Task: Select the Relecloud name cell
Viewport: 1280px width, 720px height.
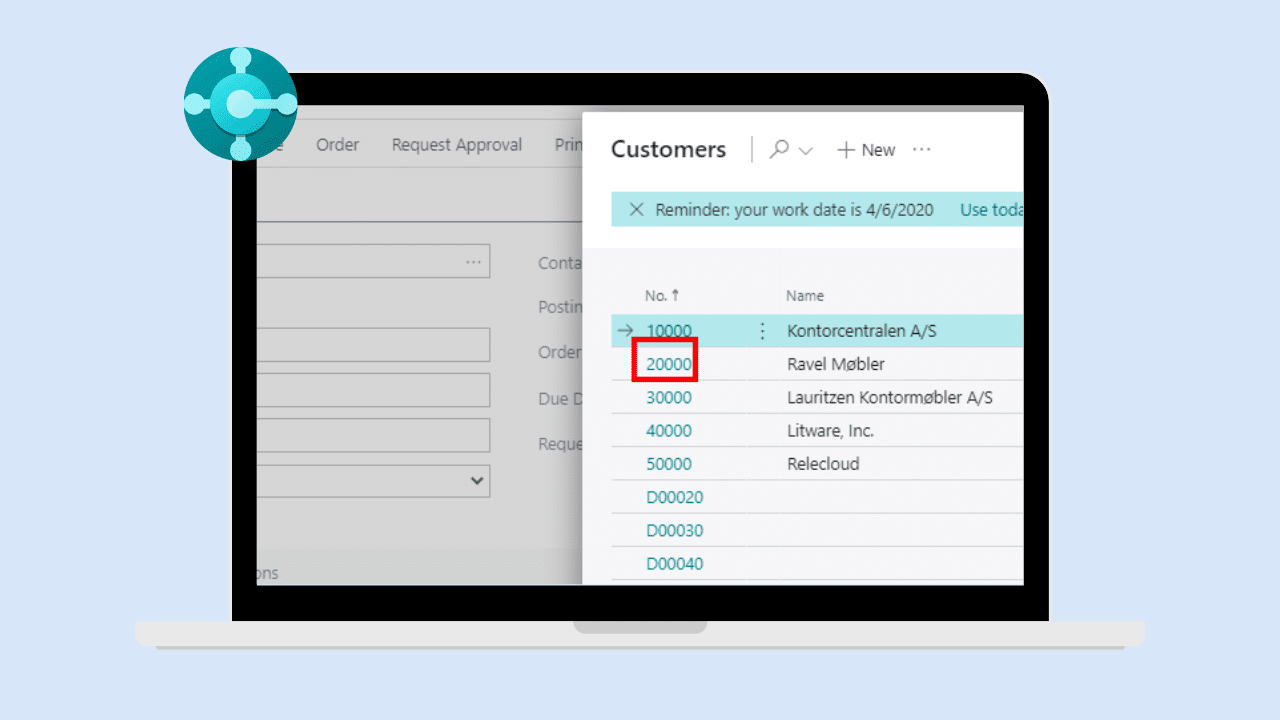Action: click(x=824, y=464)
